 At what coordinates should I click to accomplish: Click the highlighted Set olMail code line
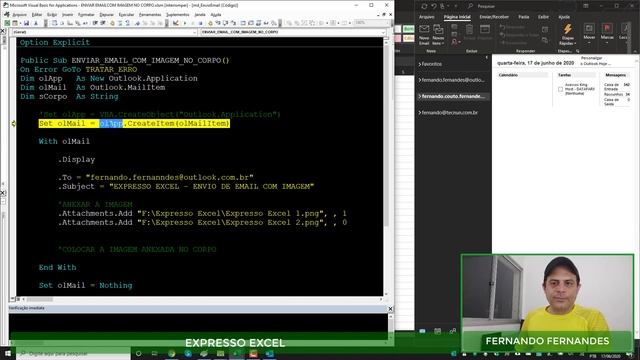click(x=134, y=123)
